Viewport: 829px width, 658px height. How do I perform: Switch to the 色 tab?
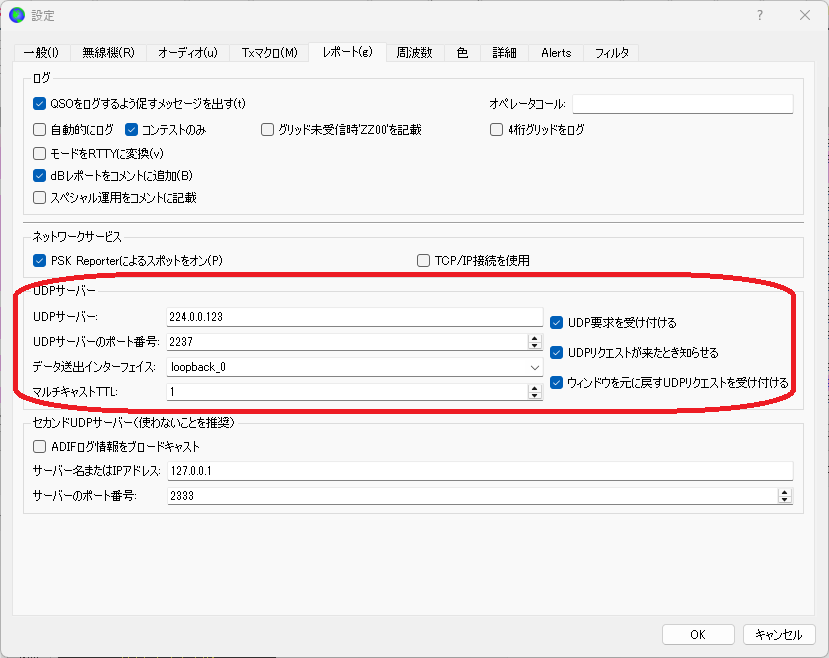coord(462,53)
